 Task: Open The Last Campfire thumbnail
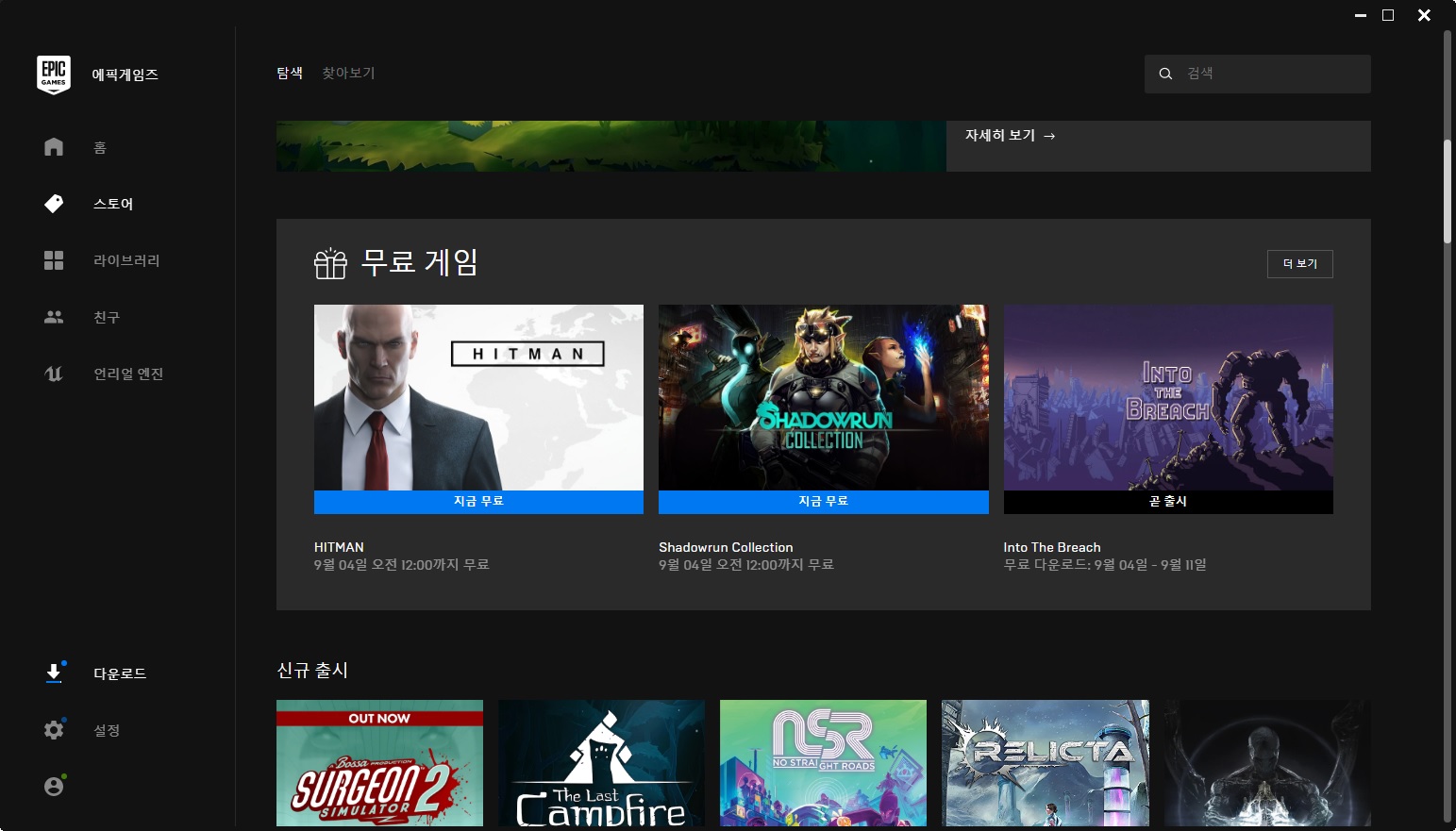pos(602,763)
